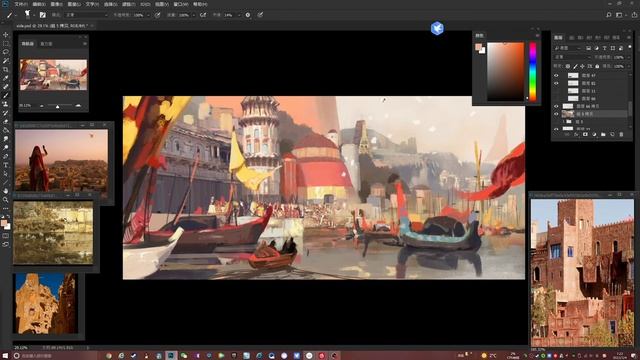Select the Clone Stamp tool

[x=6, y=104]
